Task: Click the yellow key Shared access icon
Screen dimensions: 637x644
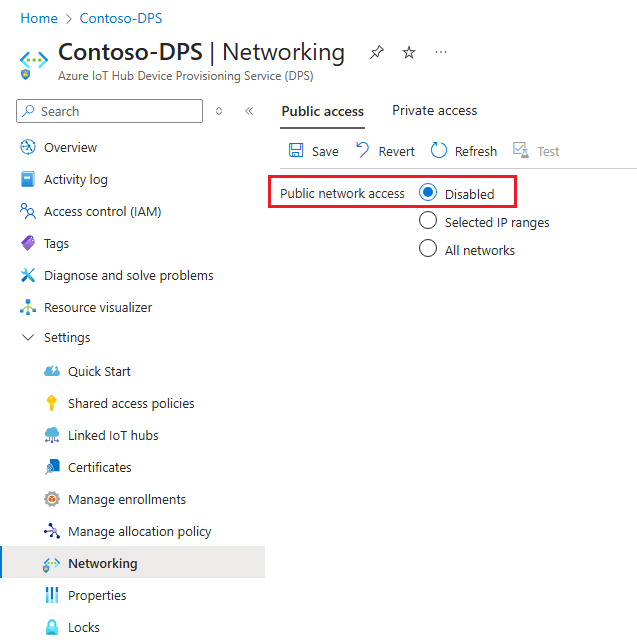Action: coord(51,403)
